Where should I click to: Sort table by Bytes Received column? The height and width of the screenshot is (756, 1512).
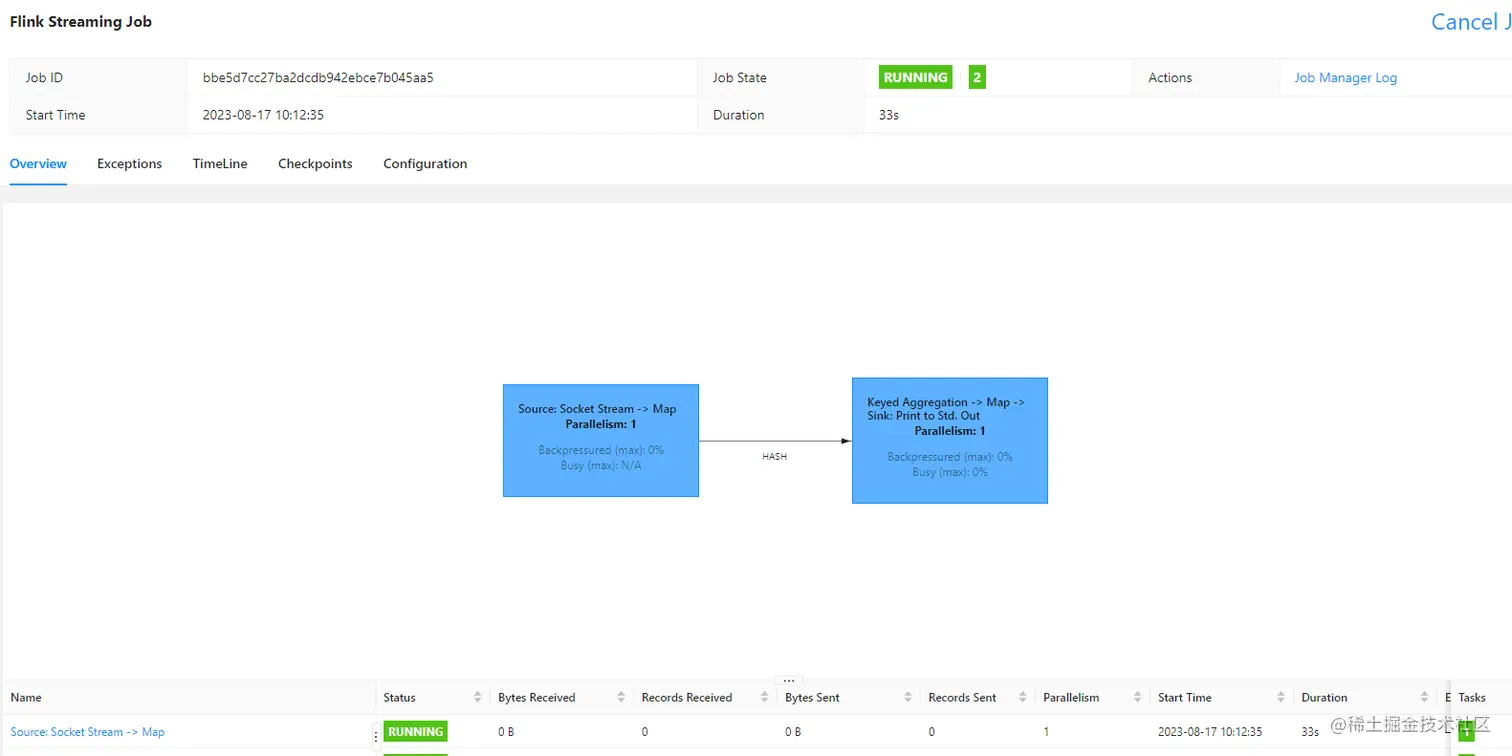(621, 698)
